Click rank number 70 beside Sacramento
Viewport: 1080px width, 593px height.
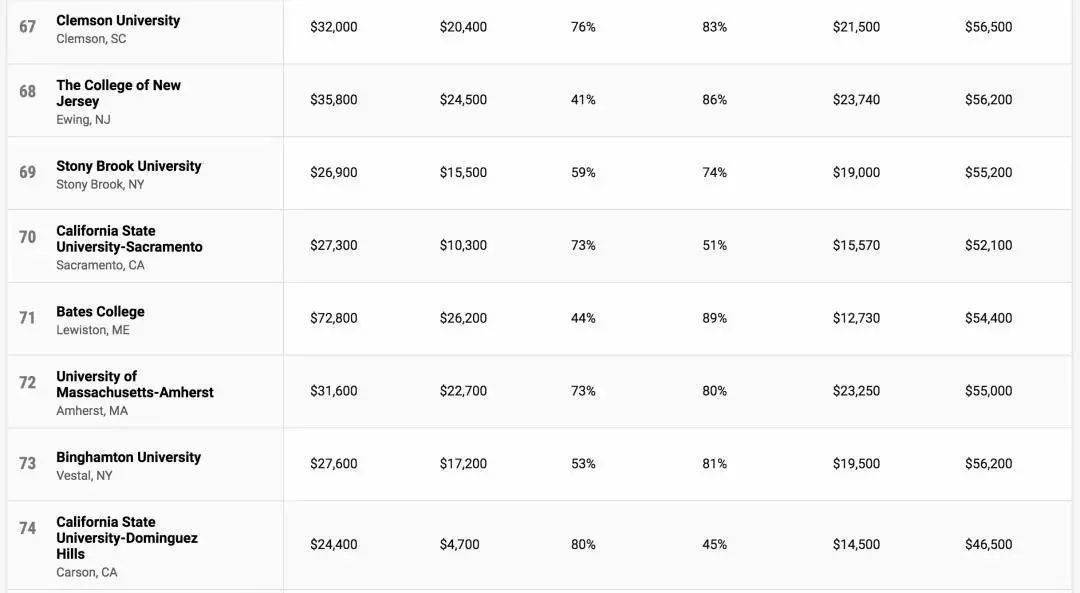(27, 237)
